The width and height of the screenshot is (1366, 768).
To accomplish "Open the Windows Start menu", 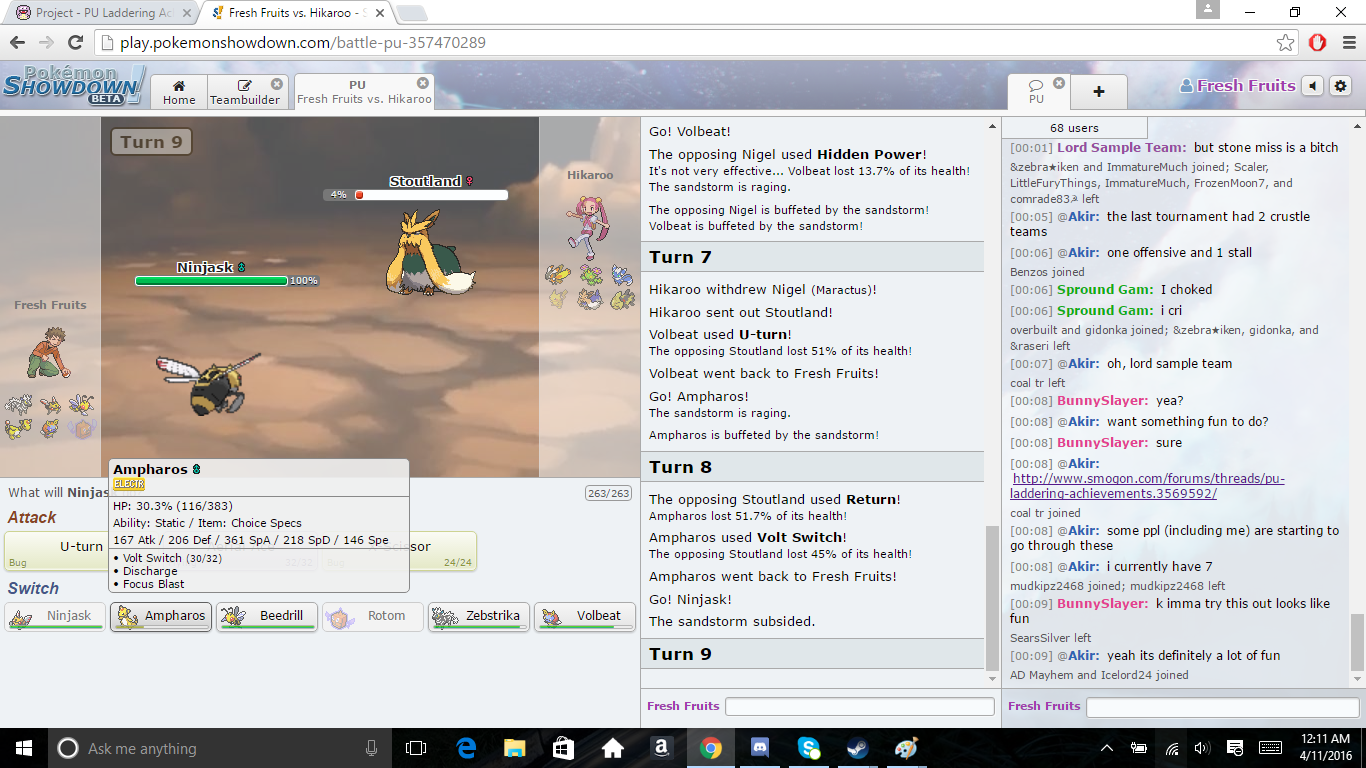I will (24, 748).
